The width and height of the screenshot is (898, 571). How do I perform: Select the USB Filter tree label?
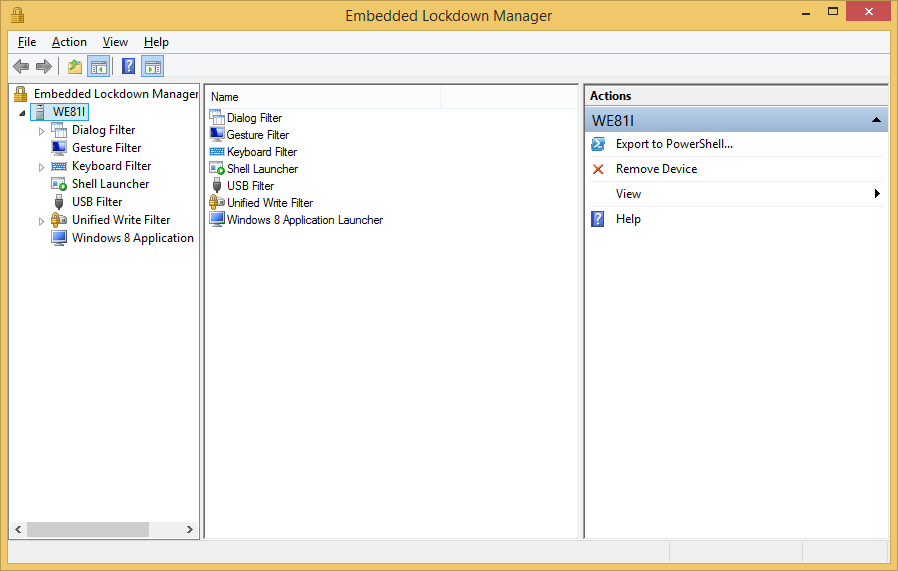(x=97, y=202)
